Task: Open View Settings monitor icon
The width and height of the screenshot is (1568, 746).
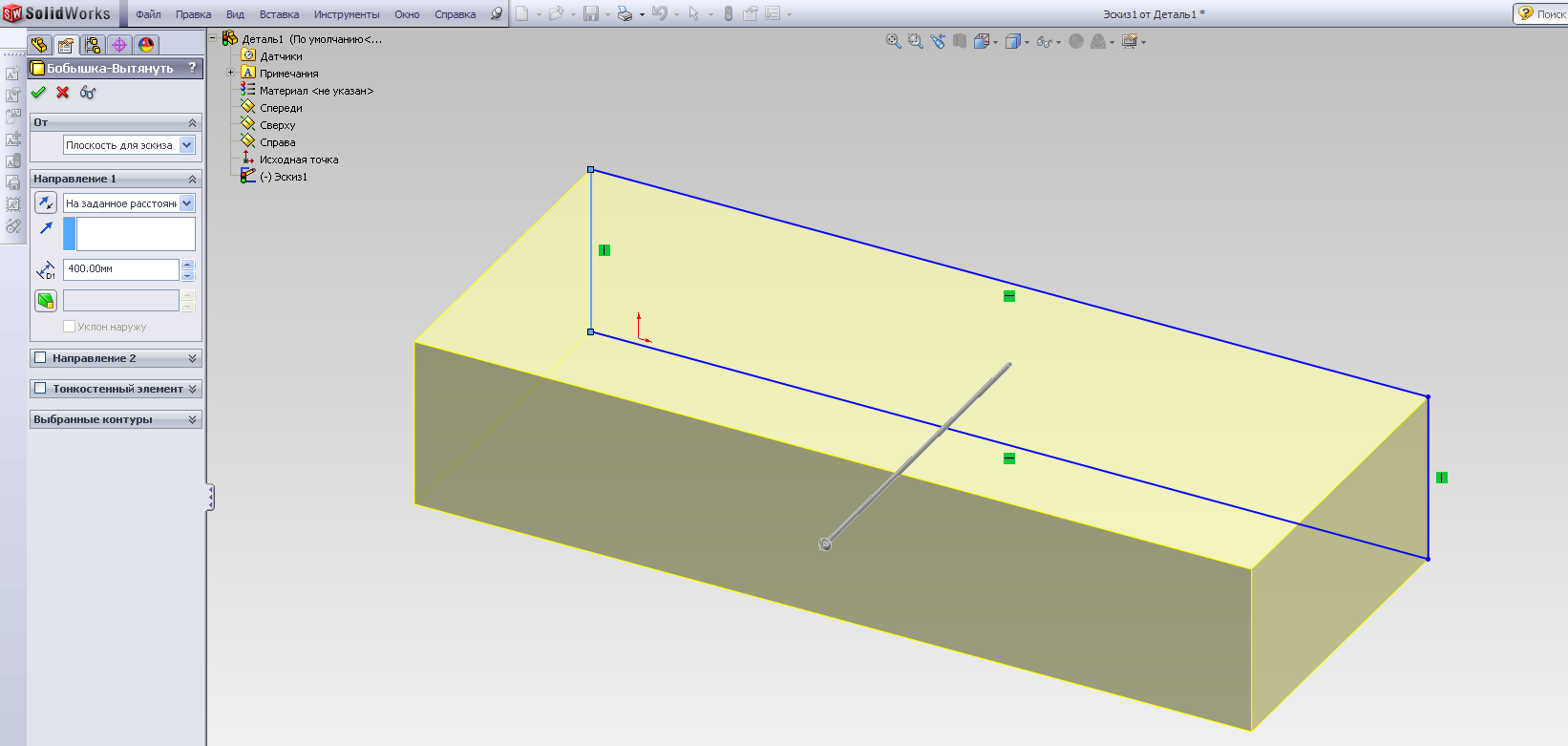Action: click(1130, 41)
